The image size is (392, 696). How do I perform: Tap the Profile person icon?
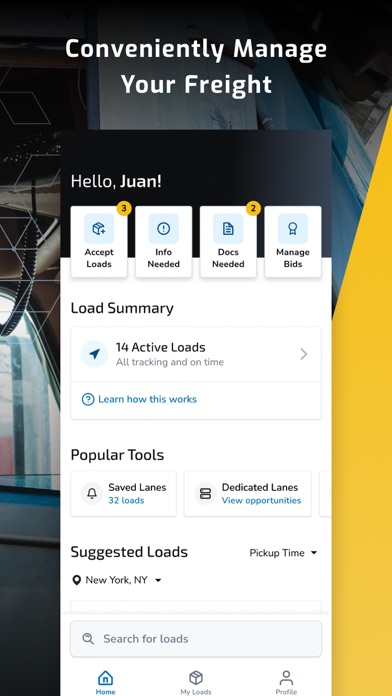(x=286, y=678)
